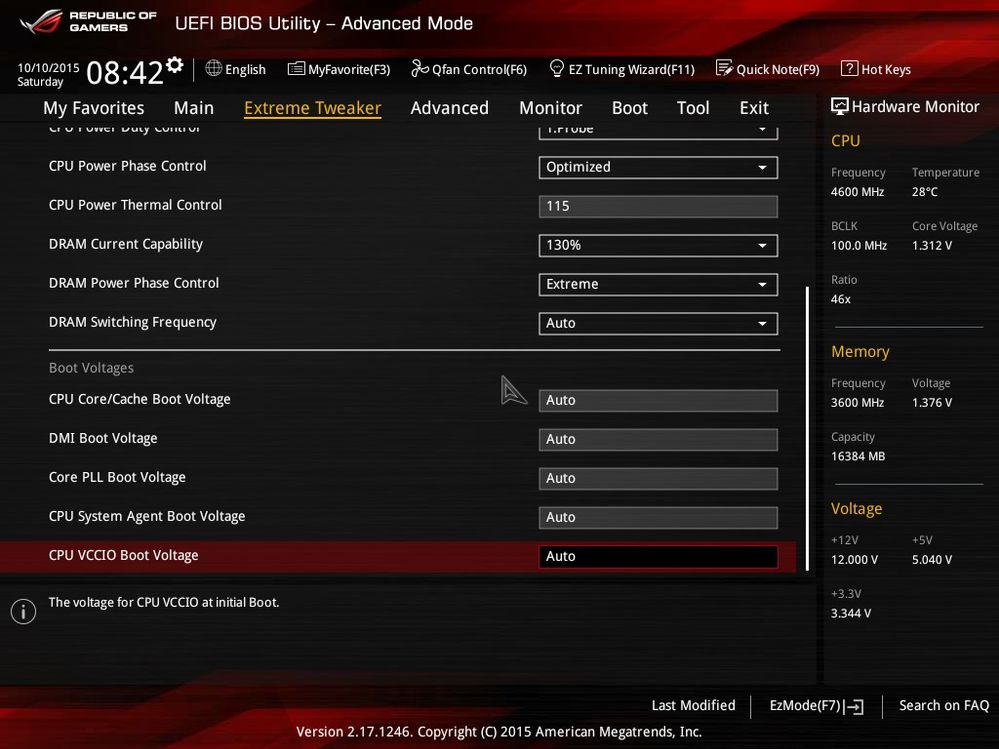Viewport: 999px width, 749px height.
Task: Click the 12.000 V reading
Action: [854, 560]
